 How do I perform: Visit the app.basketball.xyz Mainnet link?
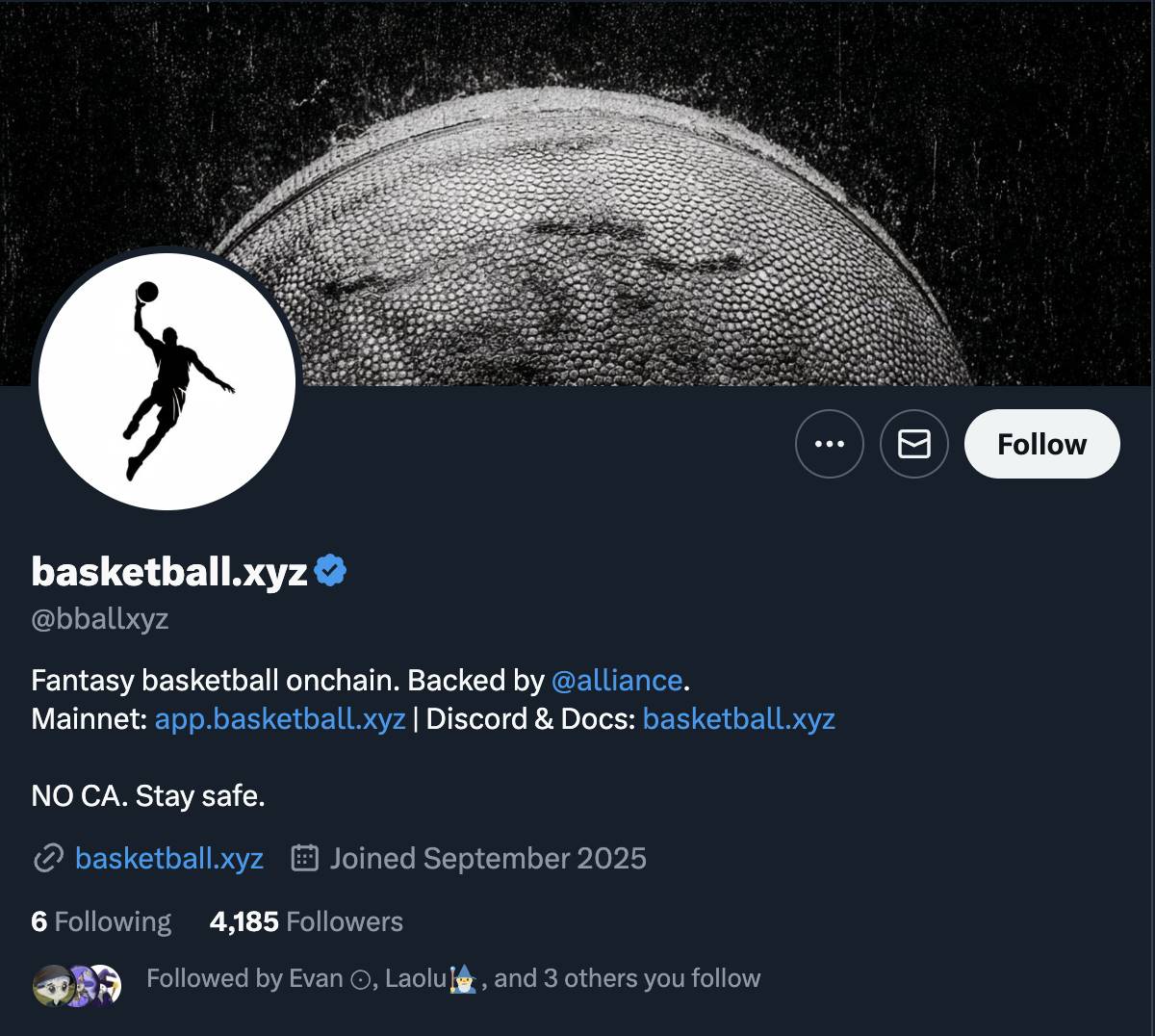click(279, 719)
